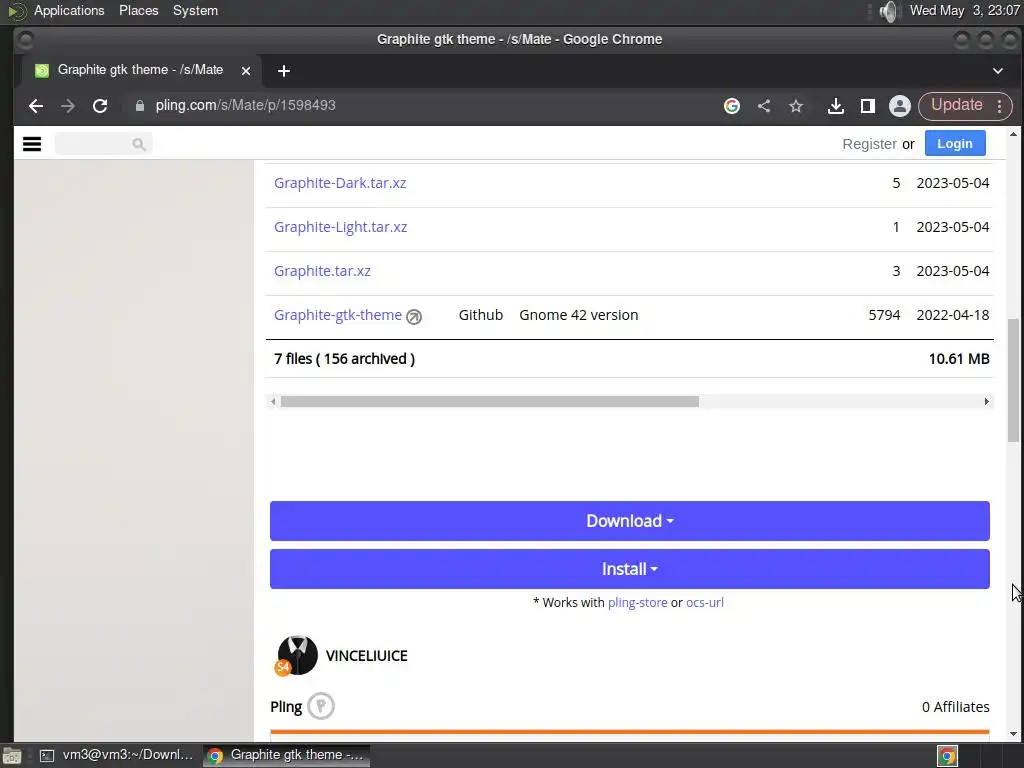The height and width of the screenshot is (768, 1024).
Task: Open Graphite-gtk-theme Github link
Action: (338, 315)
